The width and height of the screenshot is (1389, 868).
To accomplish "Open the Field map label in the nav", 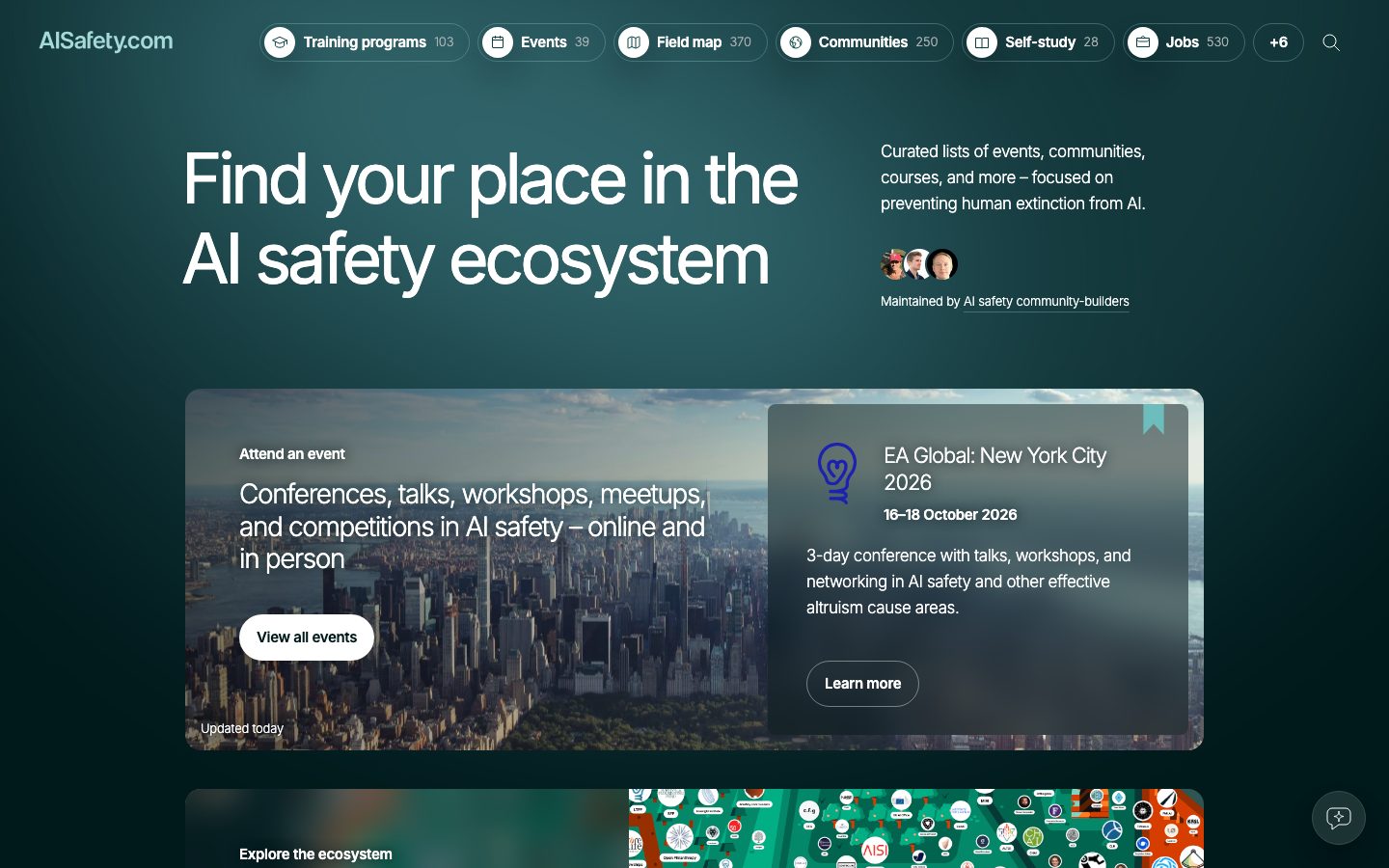I will pyautogui.click(x=689, y=42).
